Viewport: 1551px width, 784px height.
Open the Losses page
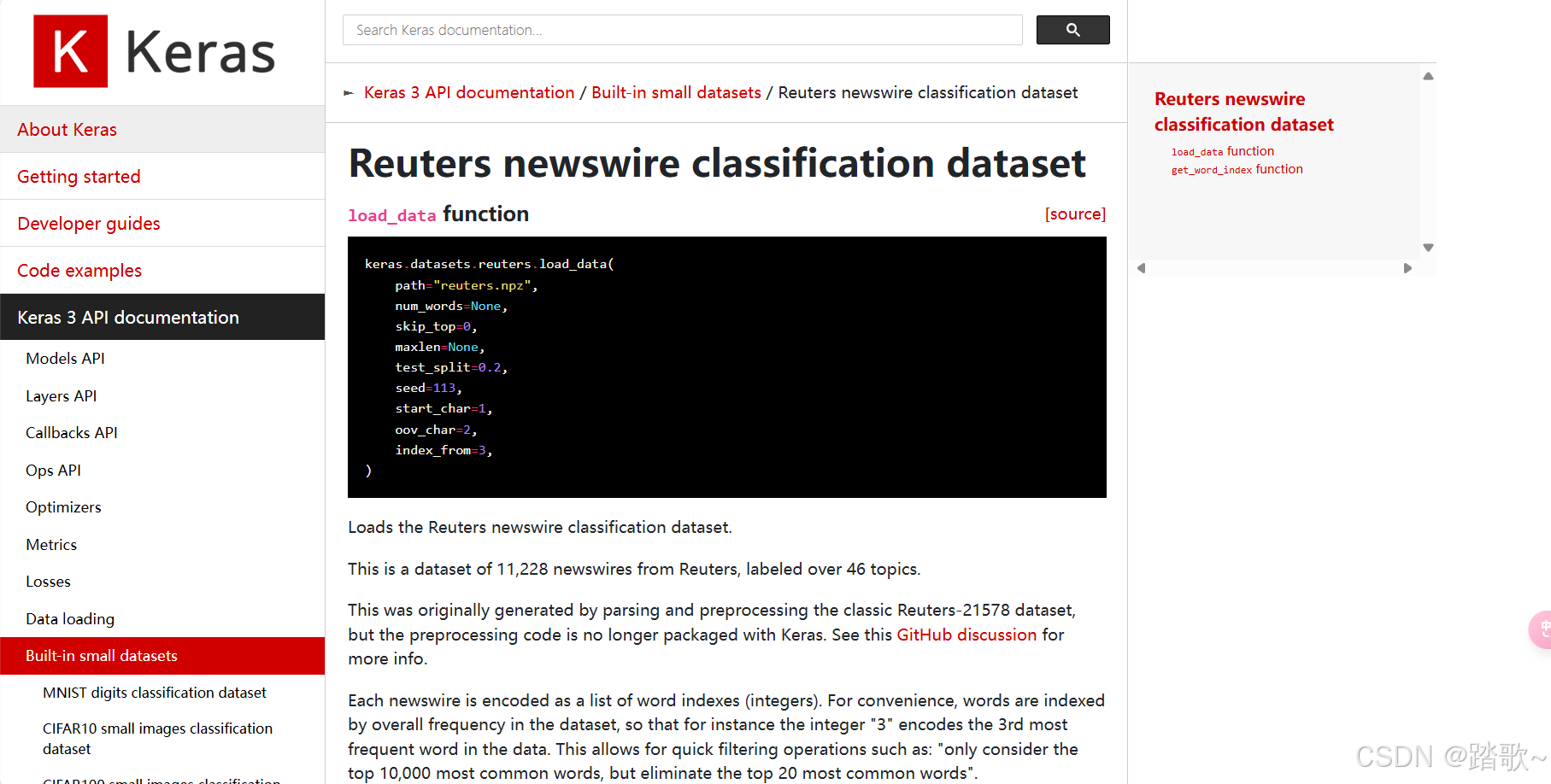pos(48,582)
